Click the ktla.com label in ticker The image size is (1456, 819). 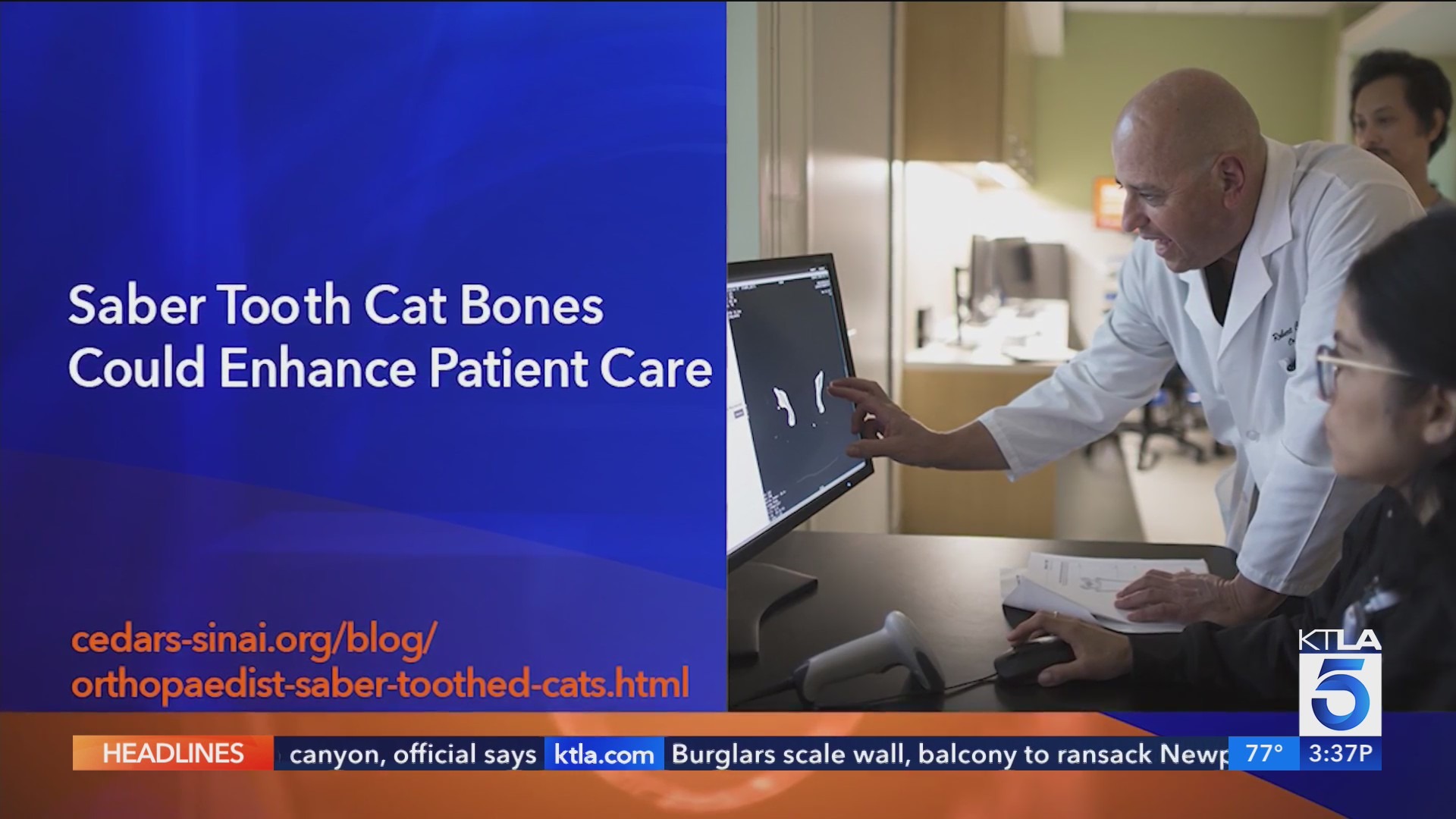coord(604,755)
